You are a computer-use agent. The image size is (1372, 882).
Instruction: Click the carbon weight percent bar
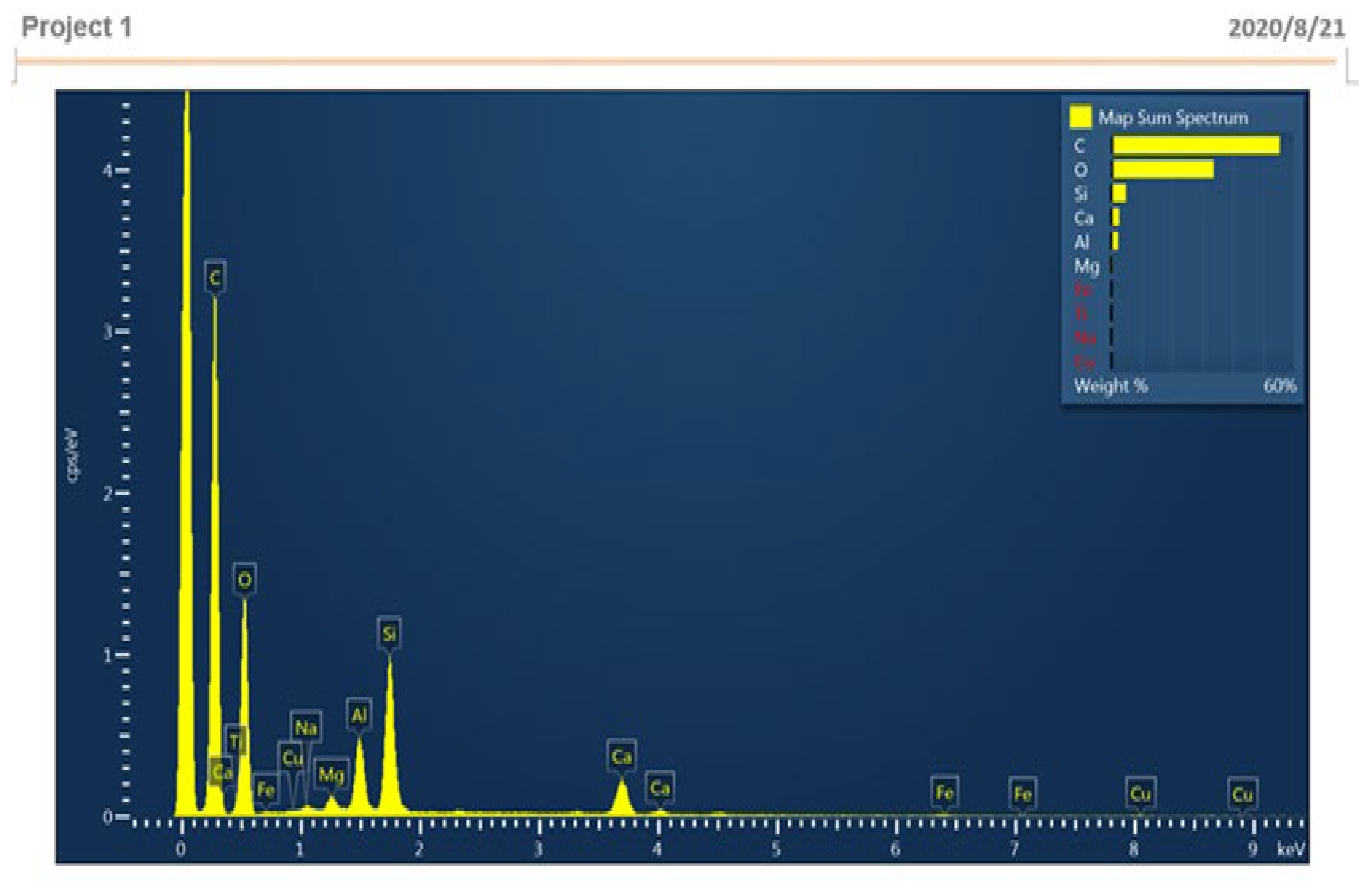pyautogui.click(x=1196, y=146)
